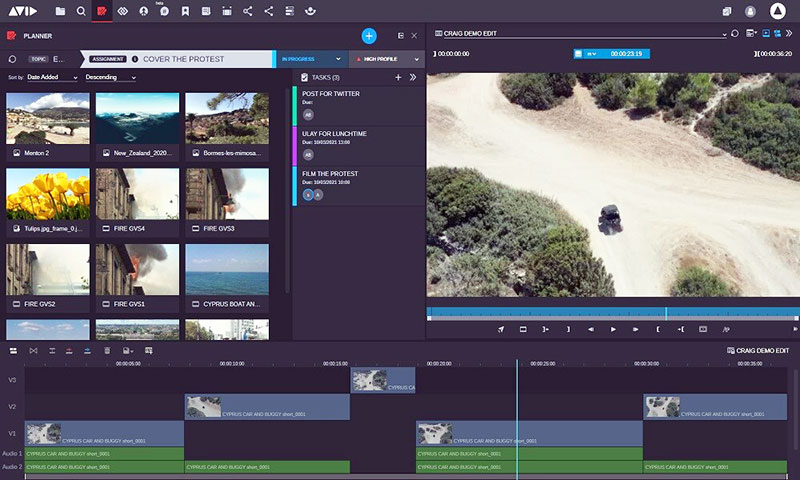
Task: Toggle the timeline track layout button
Action: pos(14,351)
